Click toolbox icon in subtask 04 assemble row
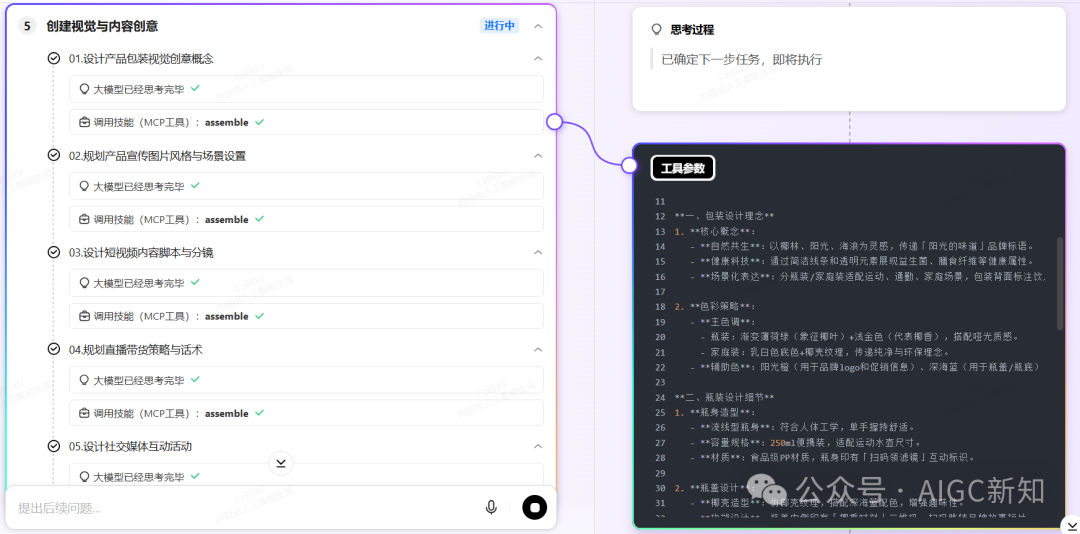This screenshot has height=534, width=1080. pyautogui.click(x=85, y=413)
